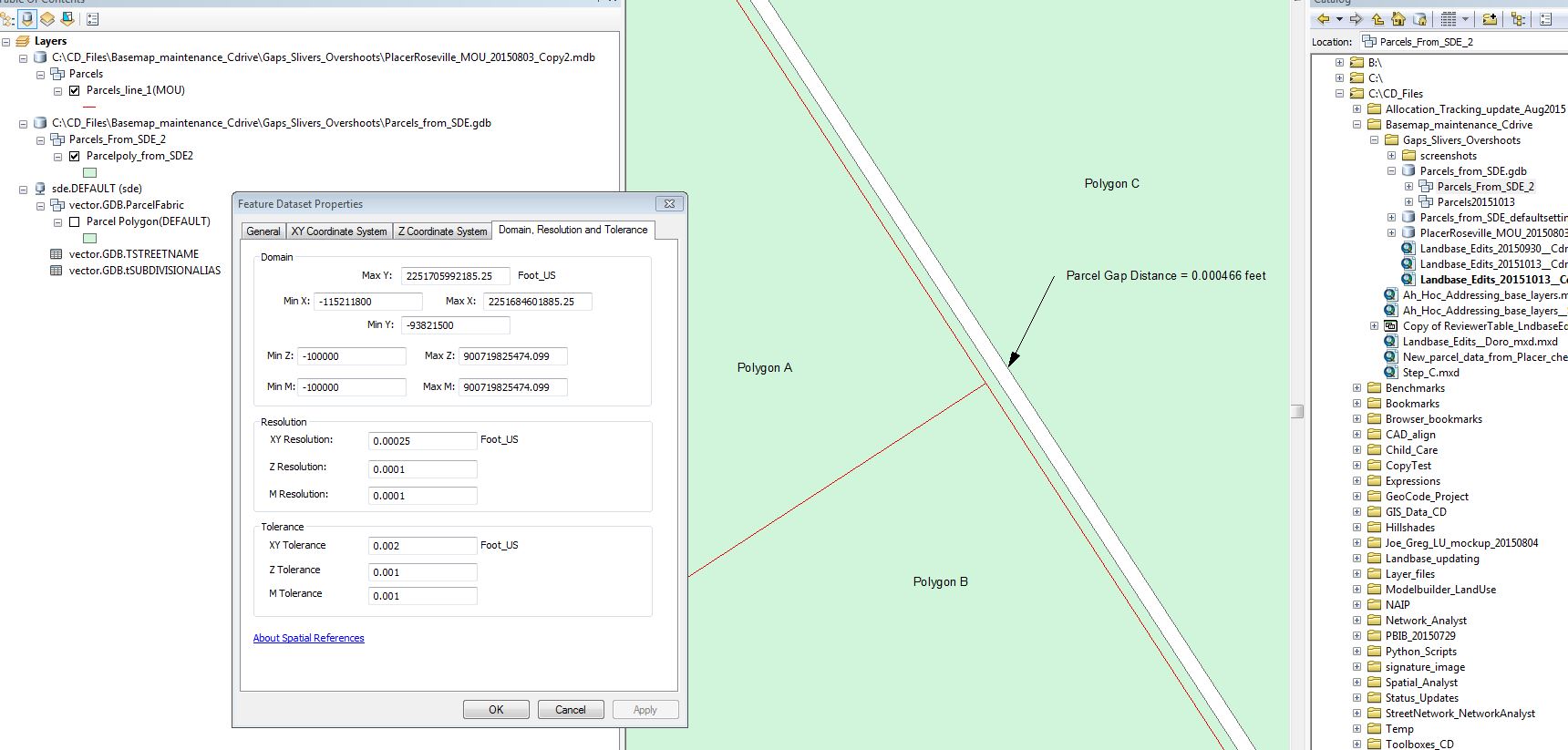Close Feature Dataset Properties dialog
The height and width of the screenshot is (750, 1568).
pos(669,204)
